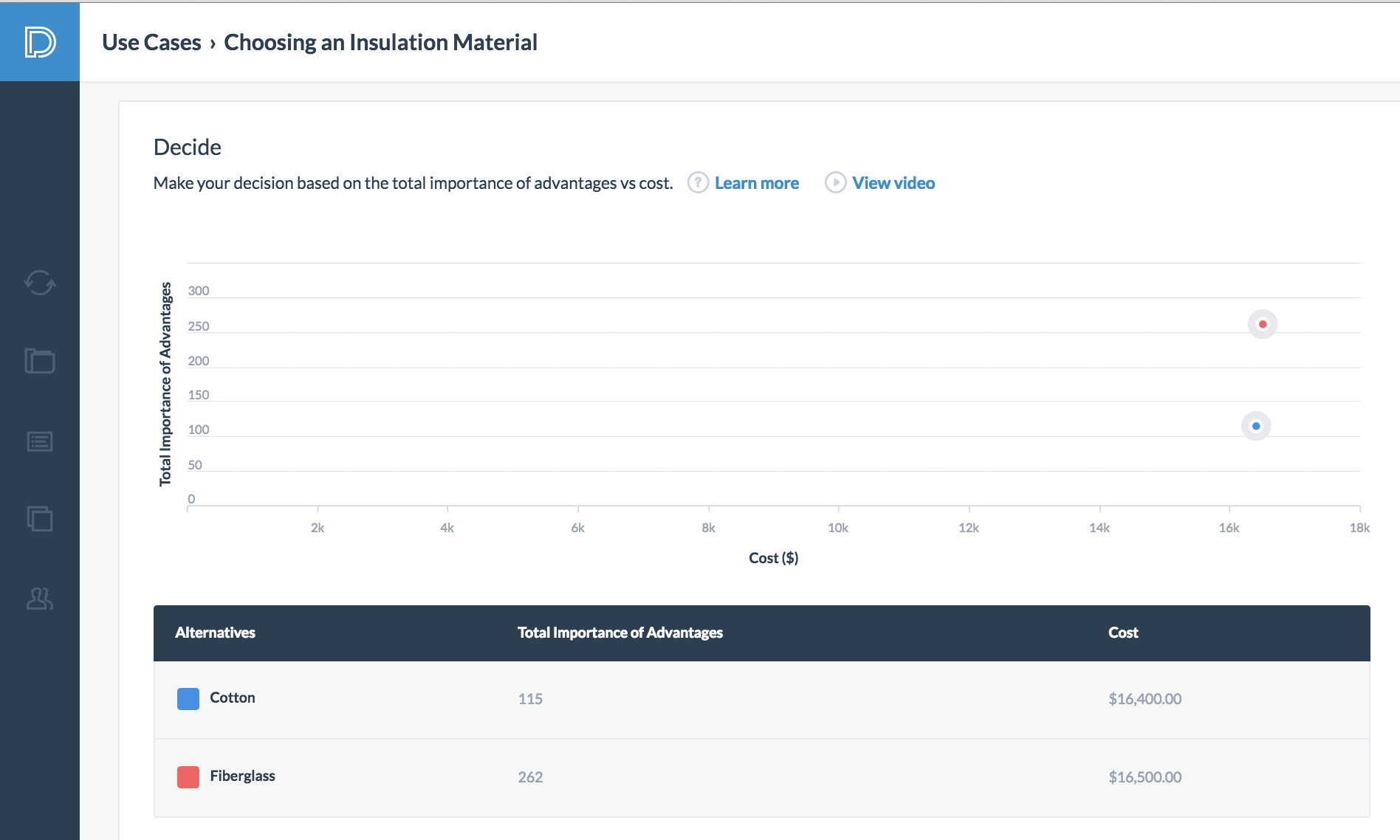Screen dimensions: 1400x840
Task: Click the 150 y-axis label
Action: [x=199, y=395]
